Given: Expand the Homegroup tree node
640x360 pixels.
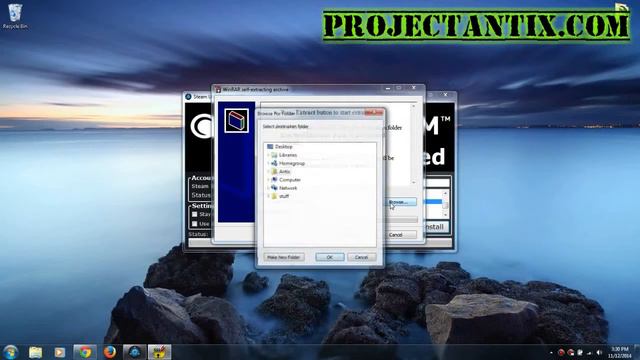Looking at the screenshot, I should pos(268,163).
